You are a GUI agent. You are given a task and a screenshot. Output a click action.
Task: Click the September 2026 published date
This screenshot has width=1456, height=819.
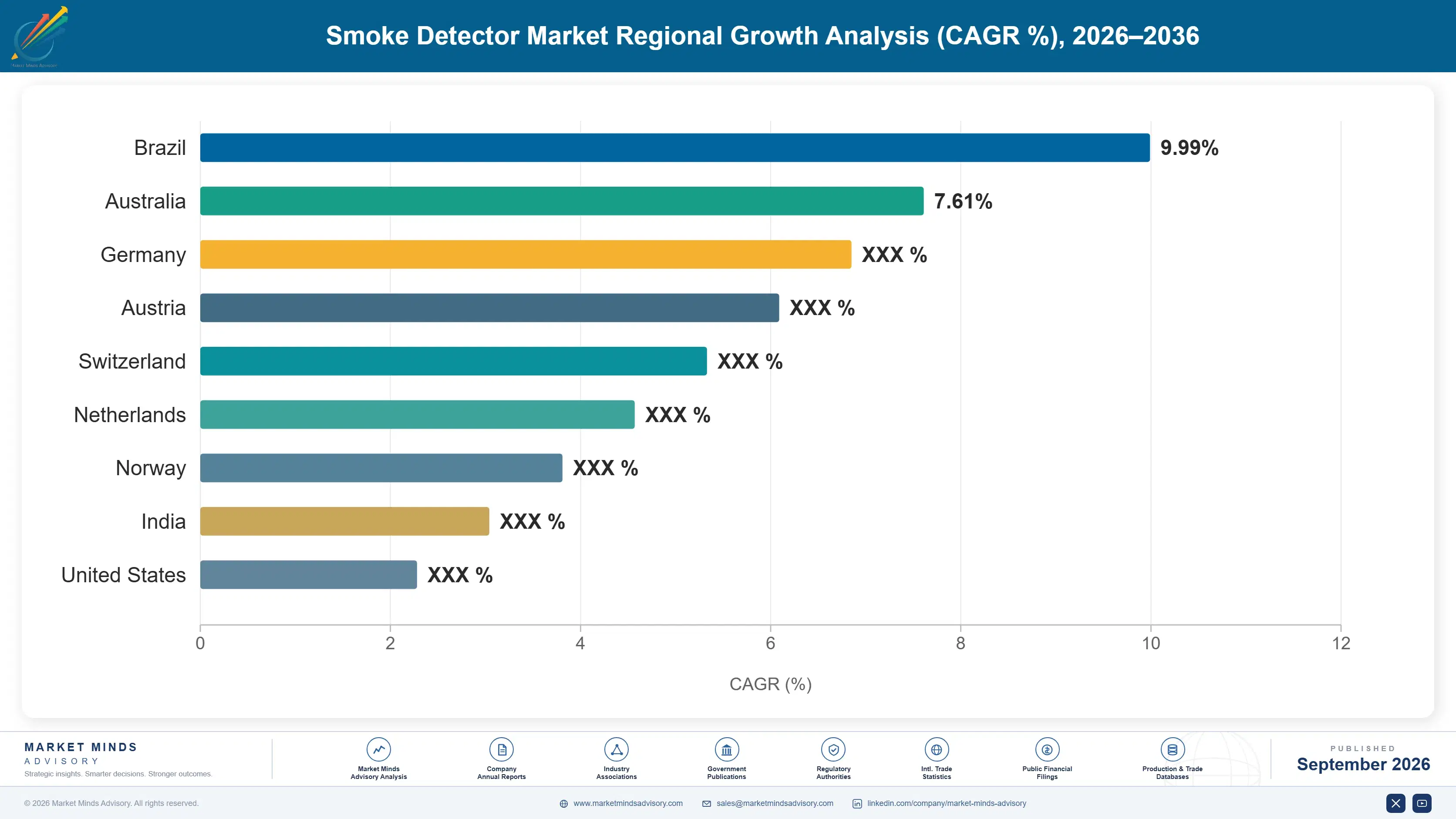(x=1363, y=764)
